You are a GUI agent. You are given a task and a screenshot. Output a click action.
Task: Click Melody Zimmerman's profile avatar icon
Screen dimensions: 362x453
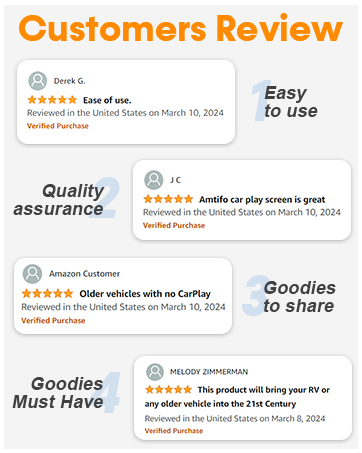(x=155, y=372)
